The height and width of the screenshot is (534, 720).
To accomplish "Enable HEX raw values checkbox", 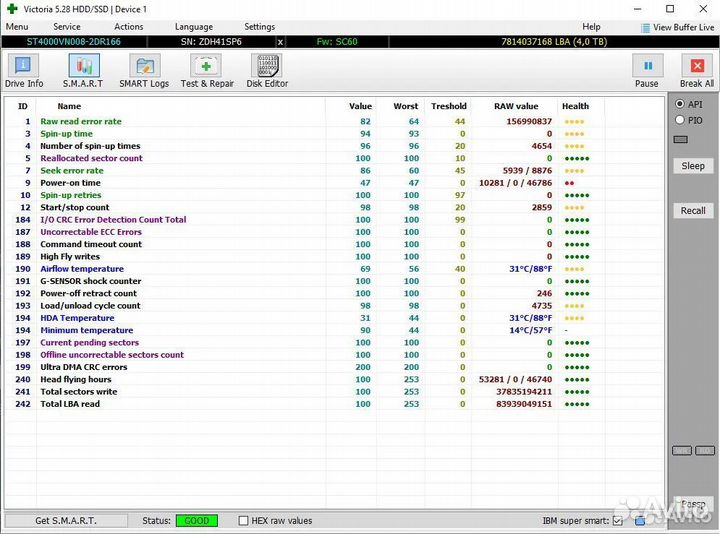I will (244, 521).
